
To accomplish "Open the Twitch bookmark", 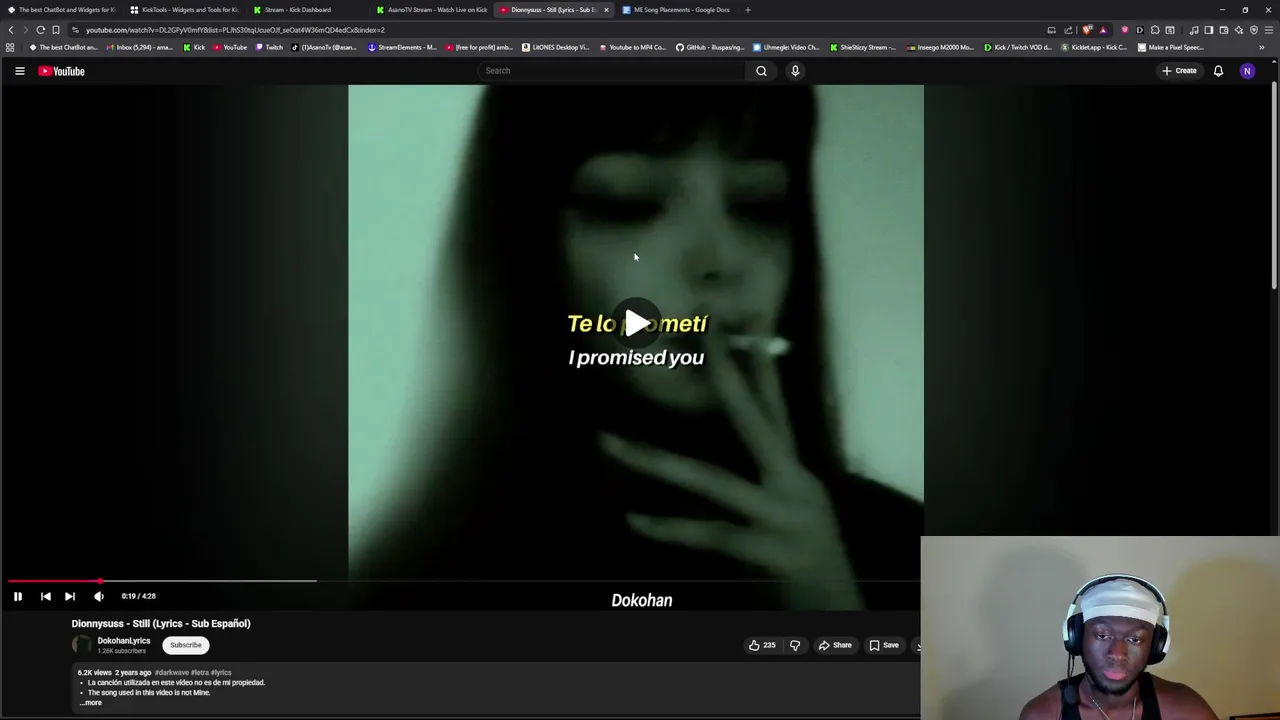I will (269, 47).
